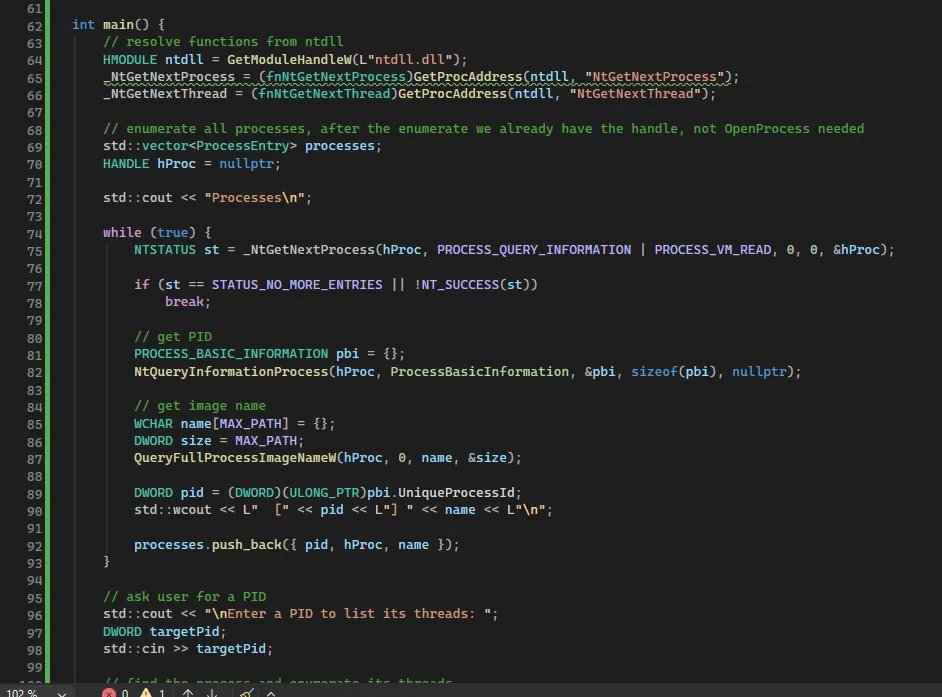This screenshot has height=697, width=942.
Task: Click 'ULONG_PTR' cast on line 89
Action: [324, 493]
